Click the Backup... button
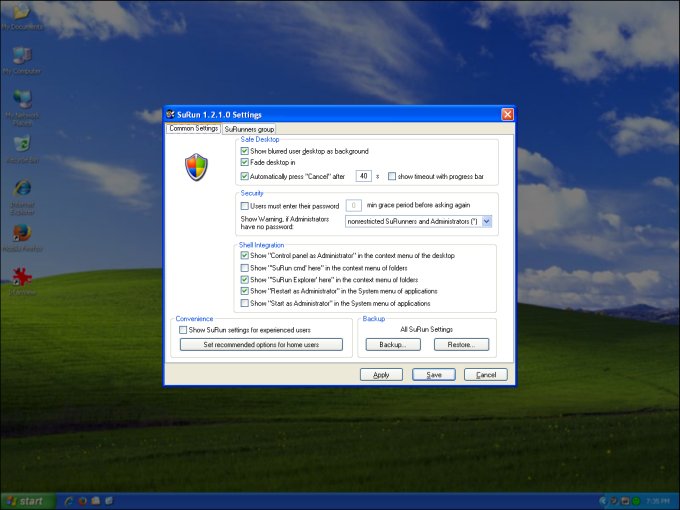This screenshot has width=680, height=510. click(x=392, y=344)
